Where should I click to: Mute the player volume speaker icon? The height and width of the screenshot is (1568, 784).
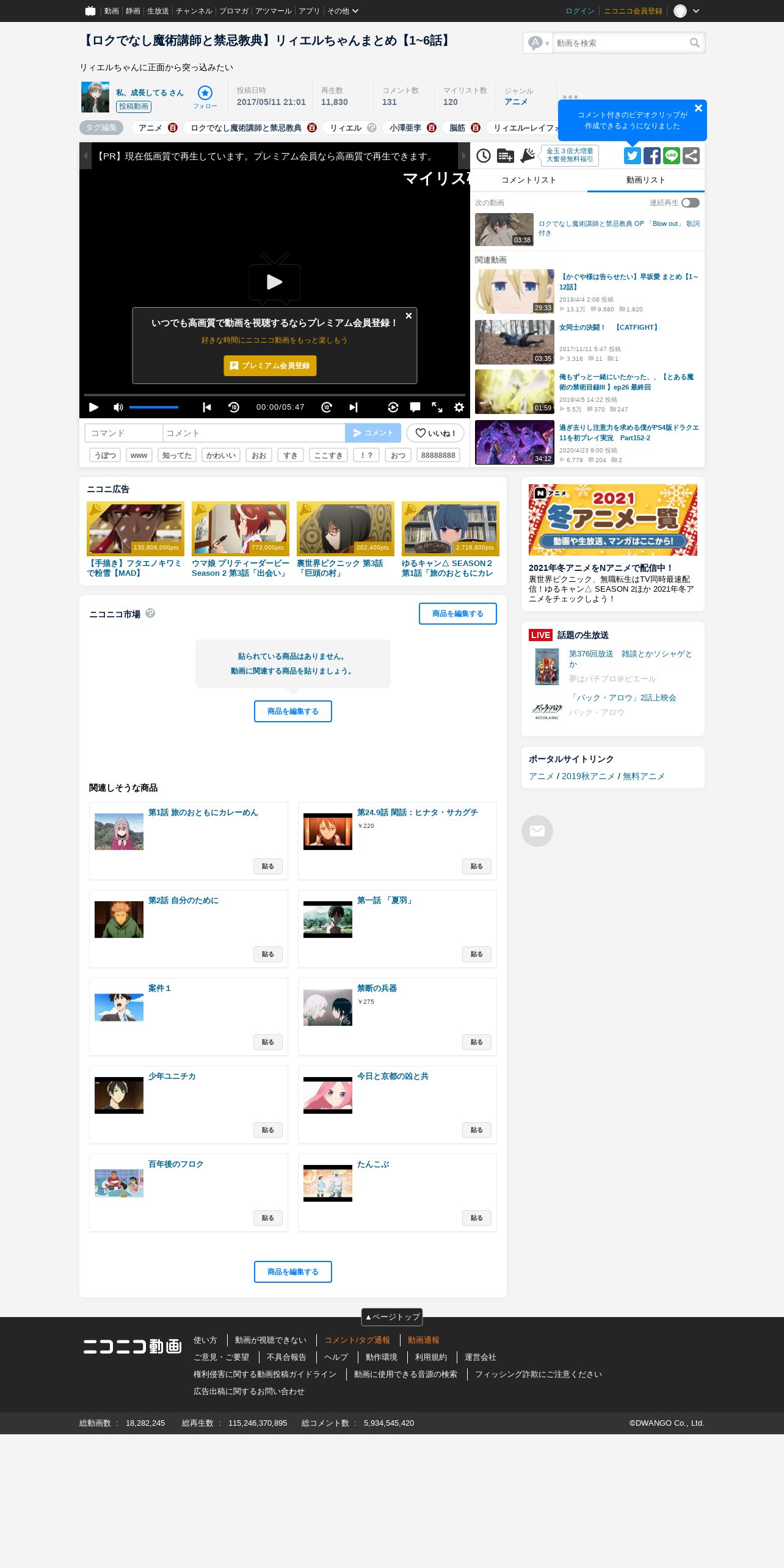click(x=118, y=407)
